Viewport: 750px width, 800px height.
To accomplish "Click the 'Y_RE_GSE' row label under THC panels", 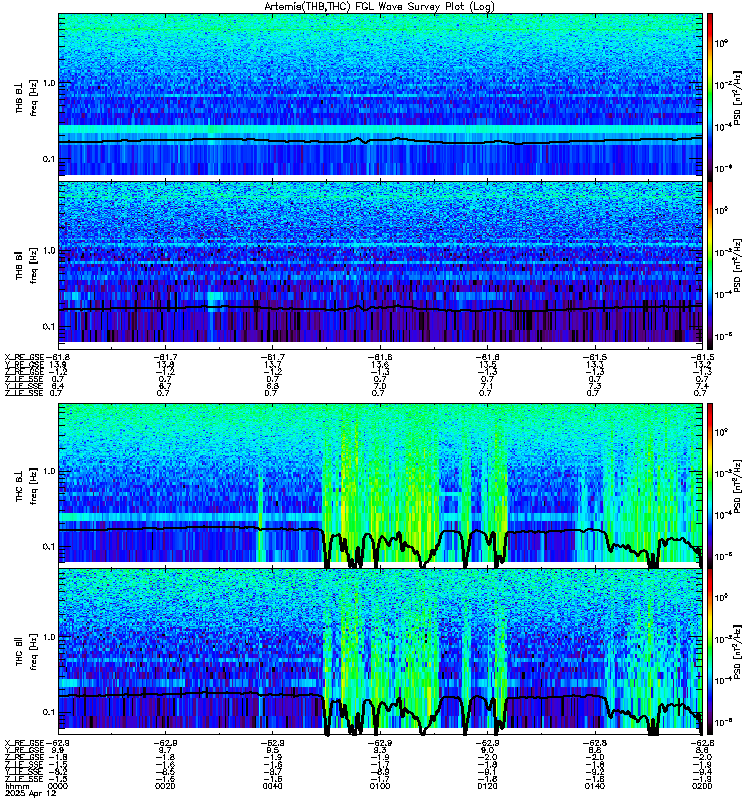I will (24, 749).
